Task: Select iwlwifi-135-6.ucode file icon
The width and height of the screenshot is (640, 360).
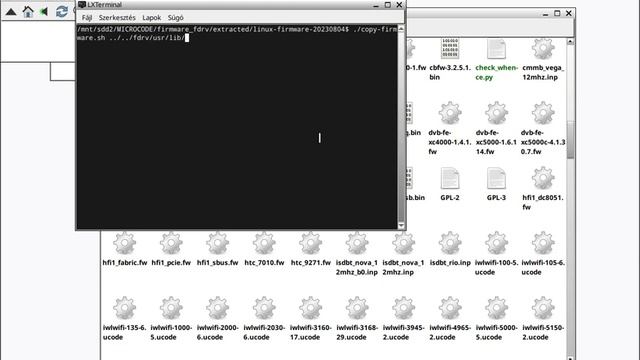Action: pyautogui.click(x=124, y=308)
